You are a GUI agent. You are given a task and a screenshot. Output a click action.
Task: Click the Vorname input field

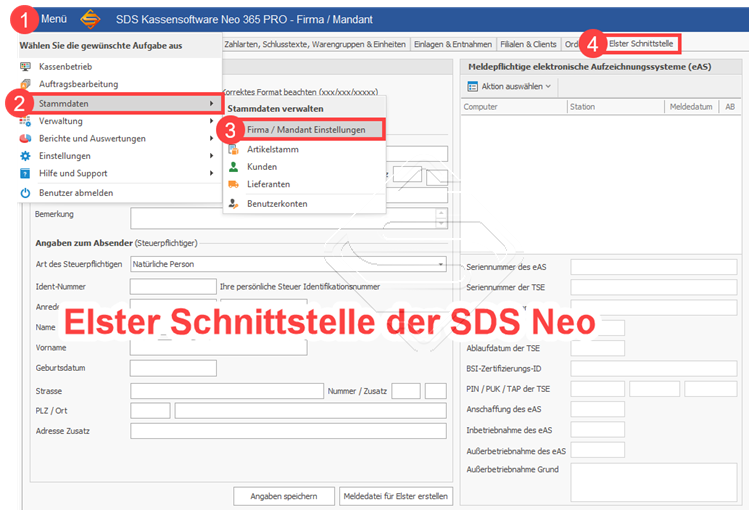point(218,348)
